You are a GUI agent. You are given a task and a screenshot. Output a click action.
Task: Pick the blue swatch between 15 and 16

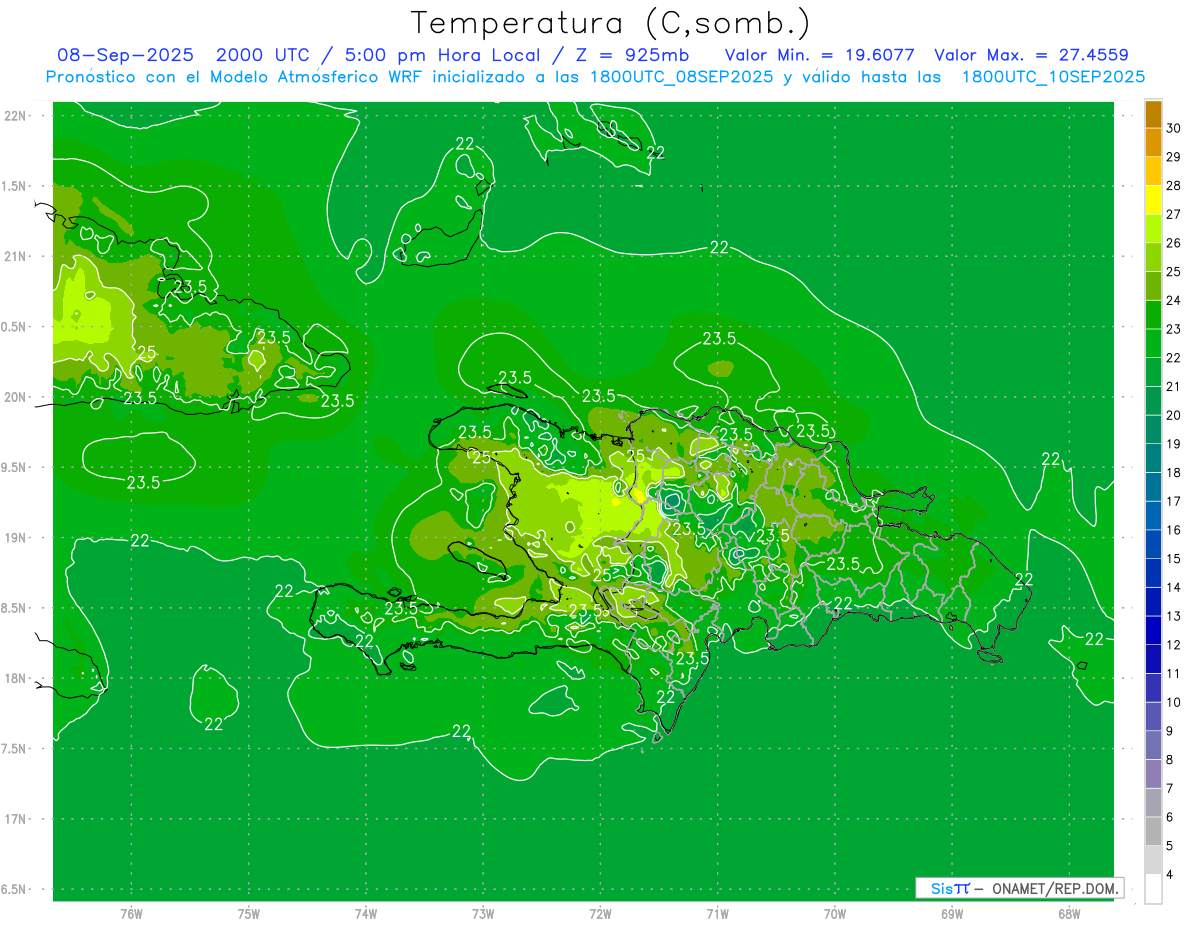(x=1153, y=545)
